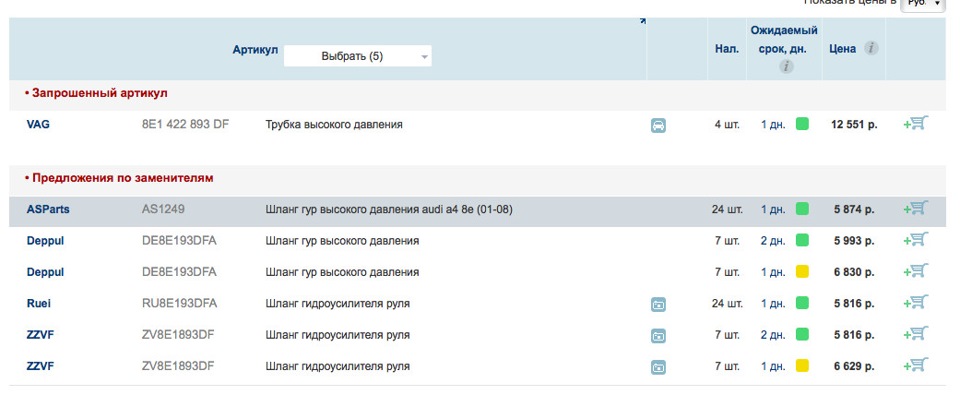
Task: Open the VAG brand link
Action: coord(38,124)
